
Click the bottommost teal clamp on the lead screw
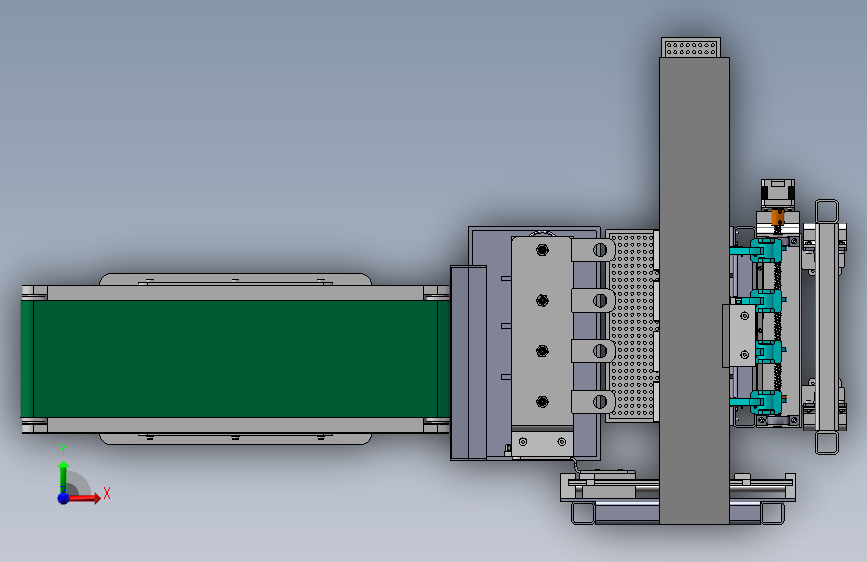point(766,402)
